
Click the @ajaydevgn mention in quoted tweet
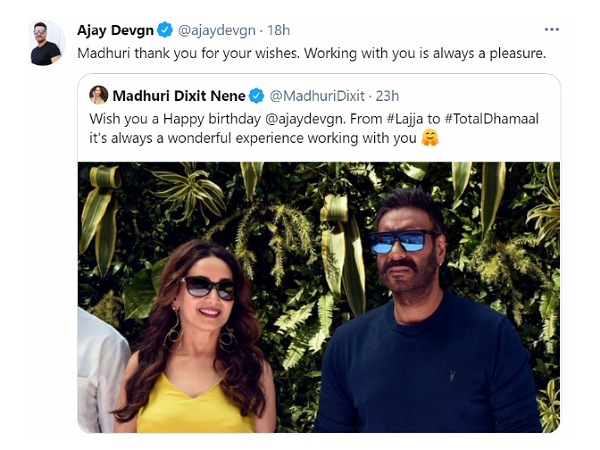point(305,119)
